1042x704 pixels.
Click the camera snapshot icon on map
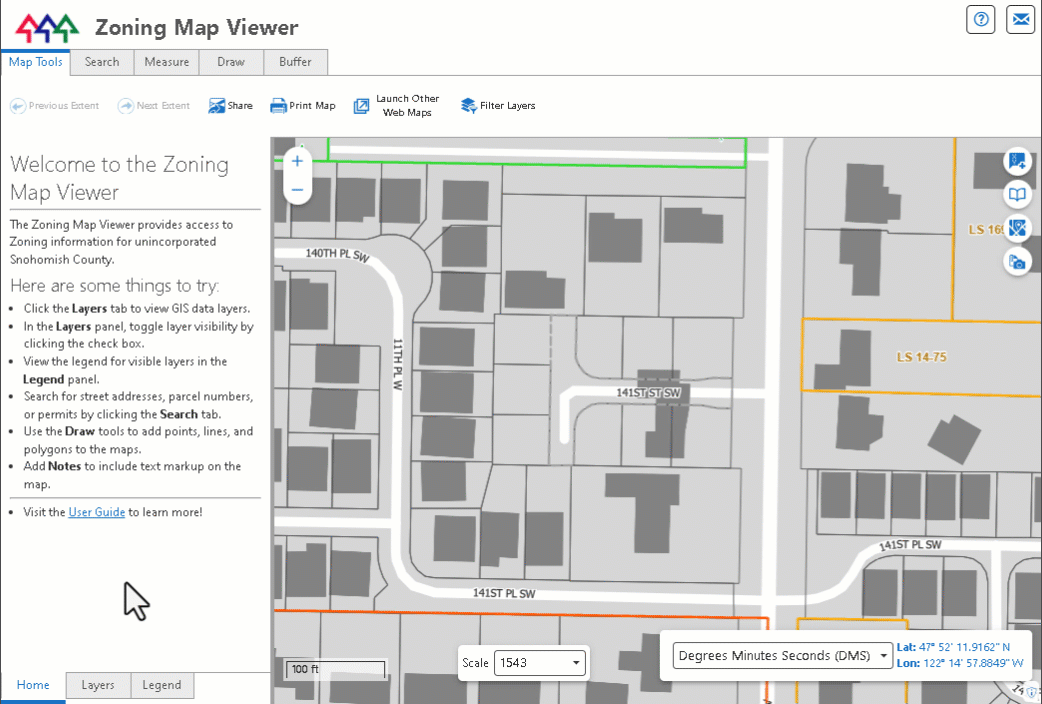click(x=1017, y=262)
